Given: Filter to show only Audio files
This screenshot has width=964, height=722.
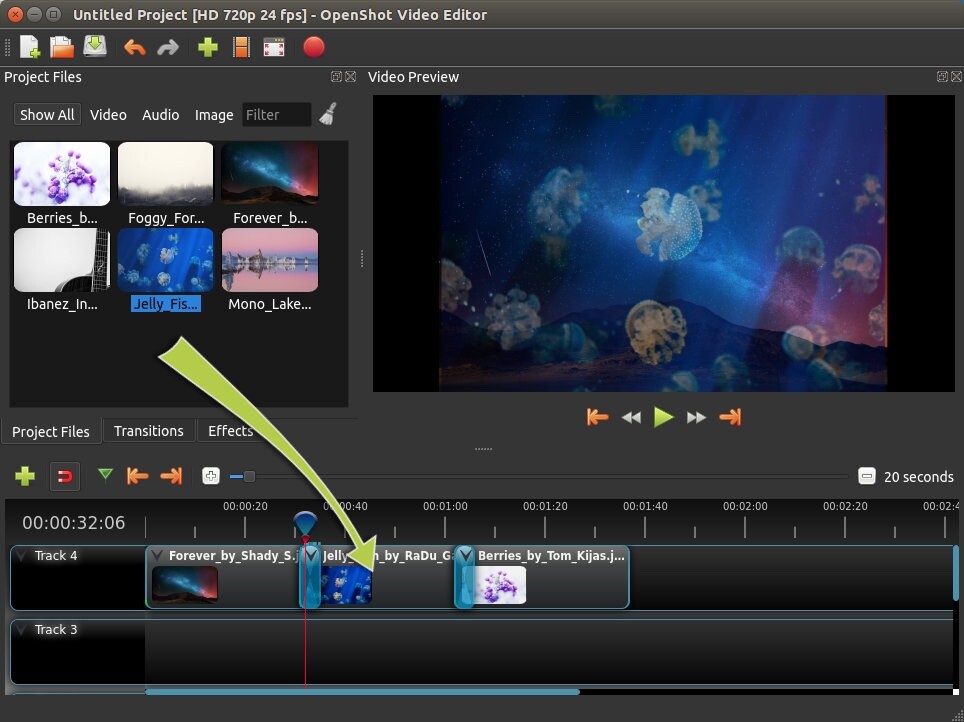Looking at the screenshot, I should pos(160,115).
